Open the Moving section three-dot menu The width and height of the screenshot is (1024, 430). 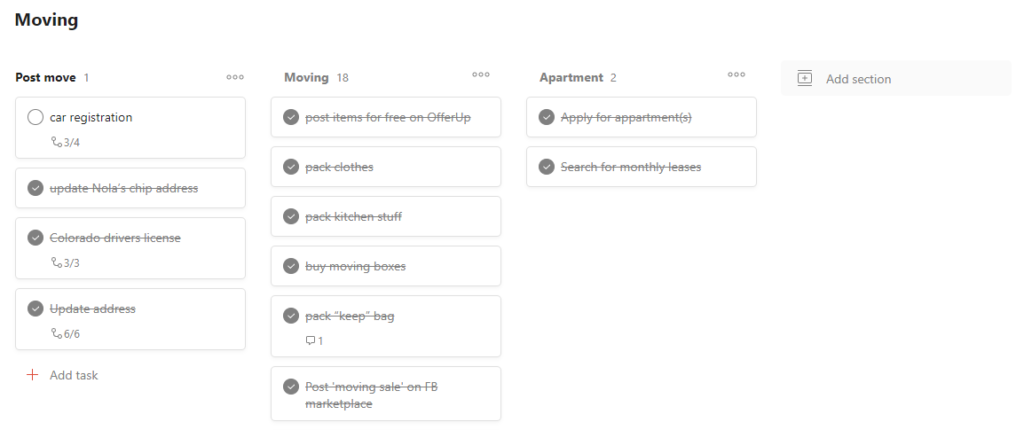pos(481,74)
